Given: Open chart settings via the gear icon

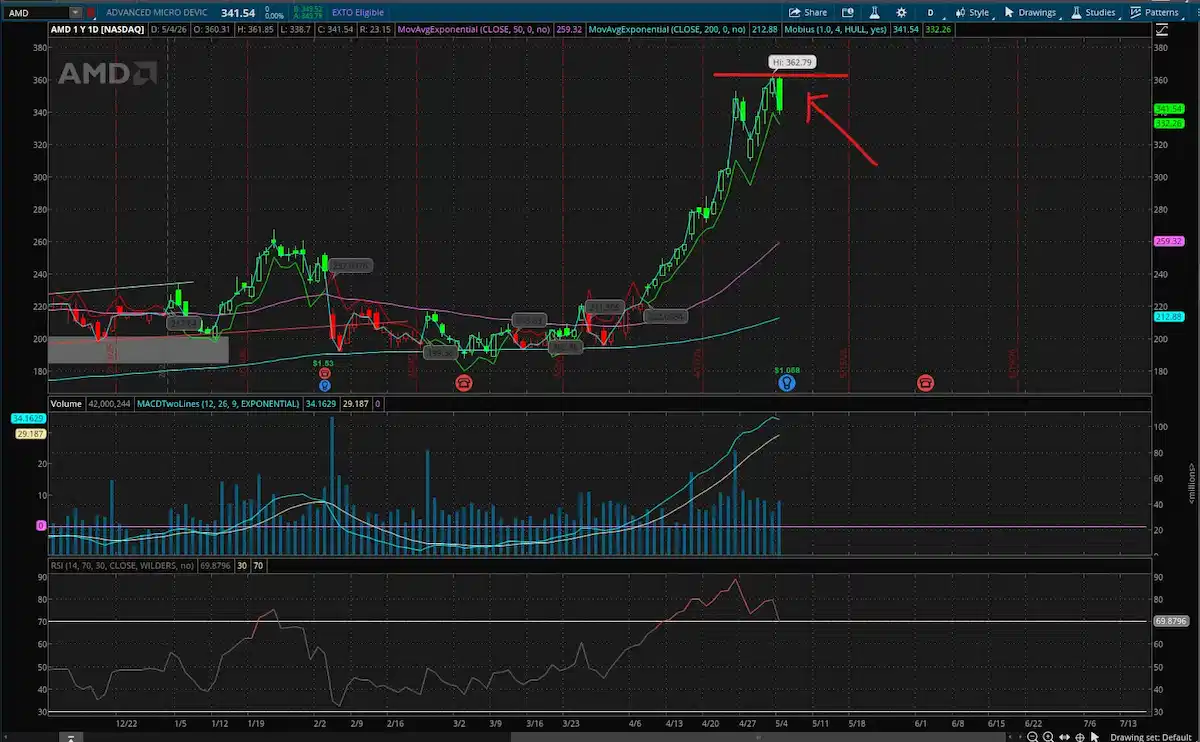Looking at the screenshot, I should pyautogui.click(x=901, y=12).
